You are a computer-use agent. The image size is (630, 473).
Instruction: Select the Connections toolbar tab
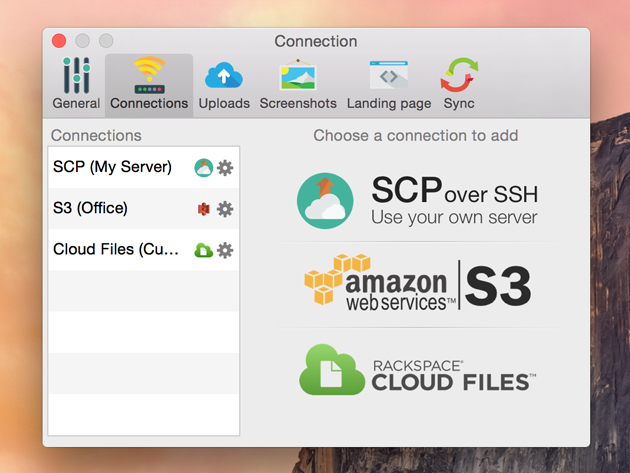149,84
